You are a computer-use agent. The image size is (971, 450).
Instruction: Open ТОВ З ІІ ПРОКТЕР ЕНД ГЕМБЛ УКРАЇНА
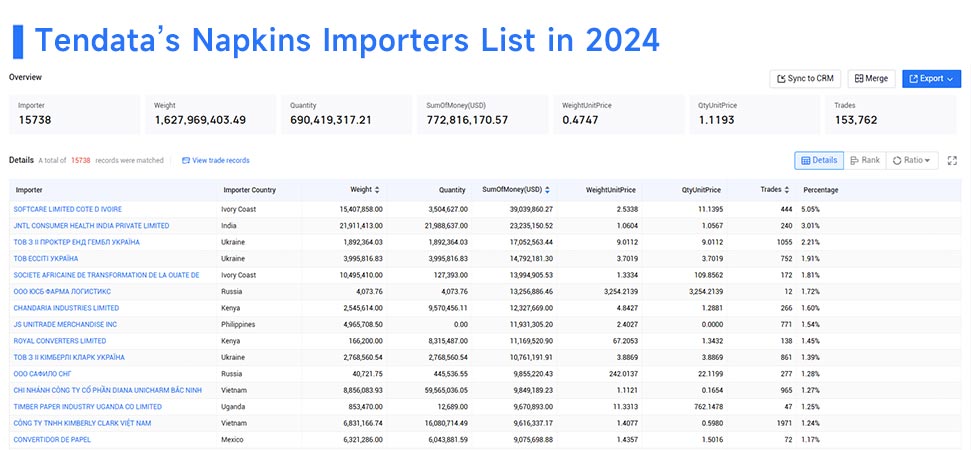pyautogui.click(x=77, y=242)
